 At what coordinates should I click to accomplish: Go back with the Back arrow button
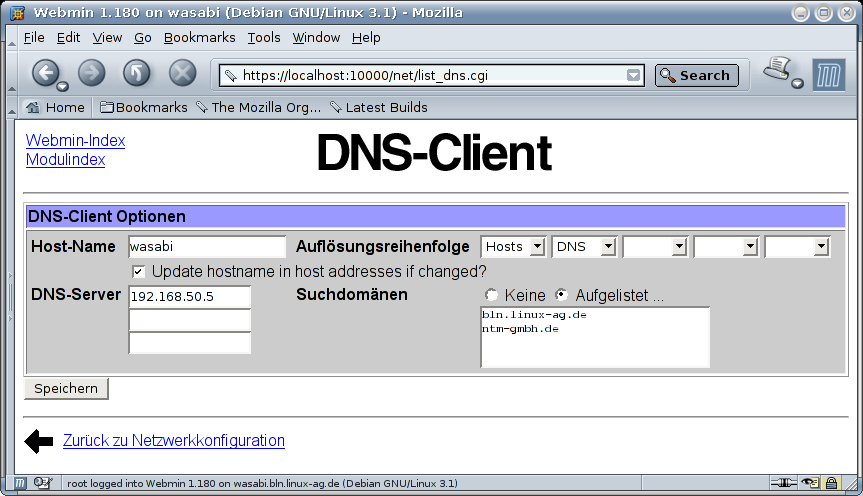(45, 72)
